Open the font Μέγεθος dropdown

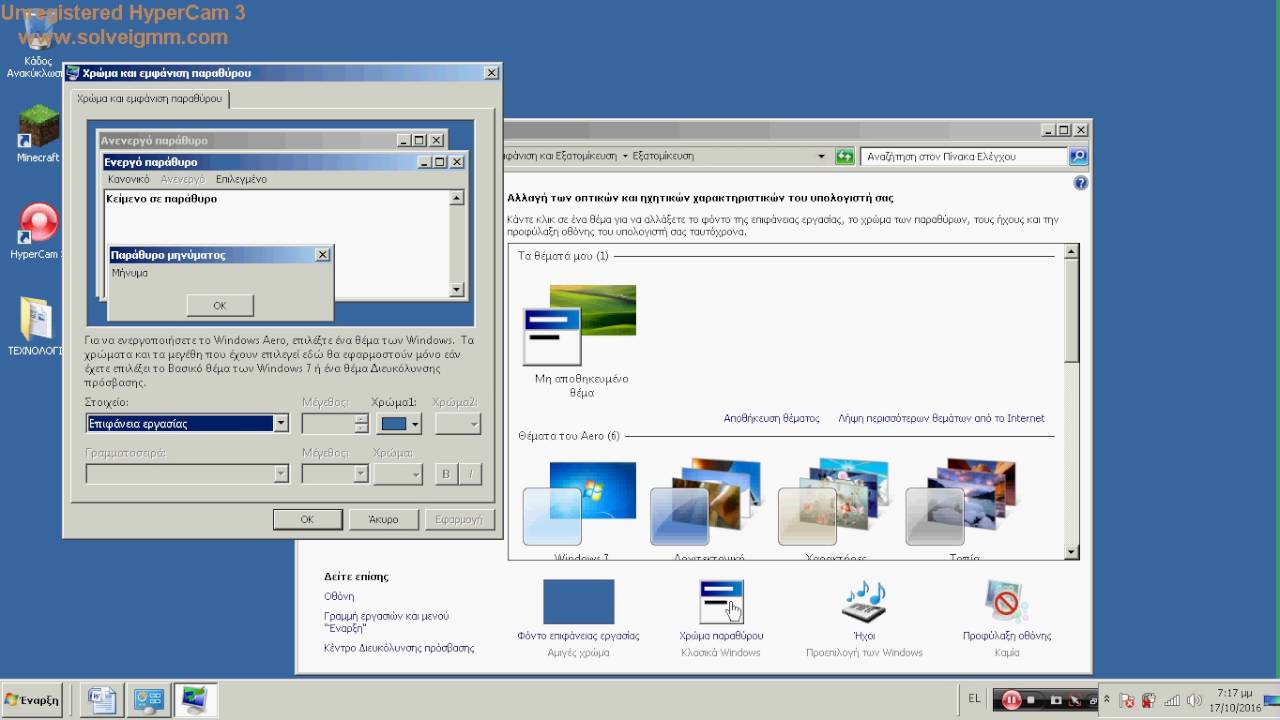pyautogui.click(x=335, y=474)
